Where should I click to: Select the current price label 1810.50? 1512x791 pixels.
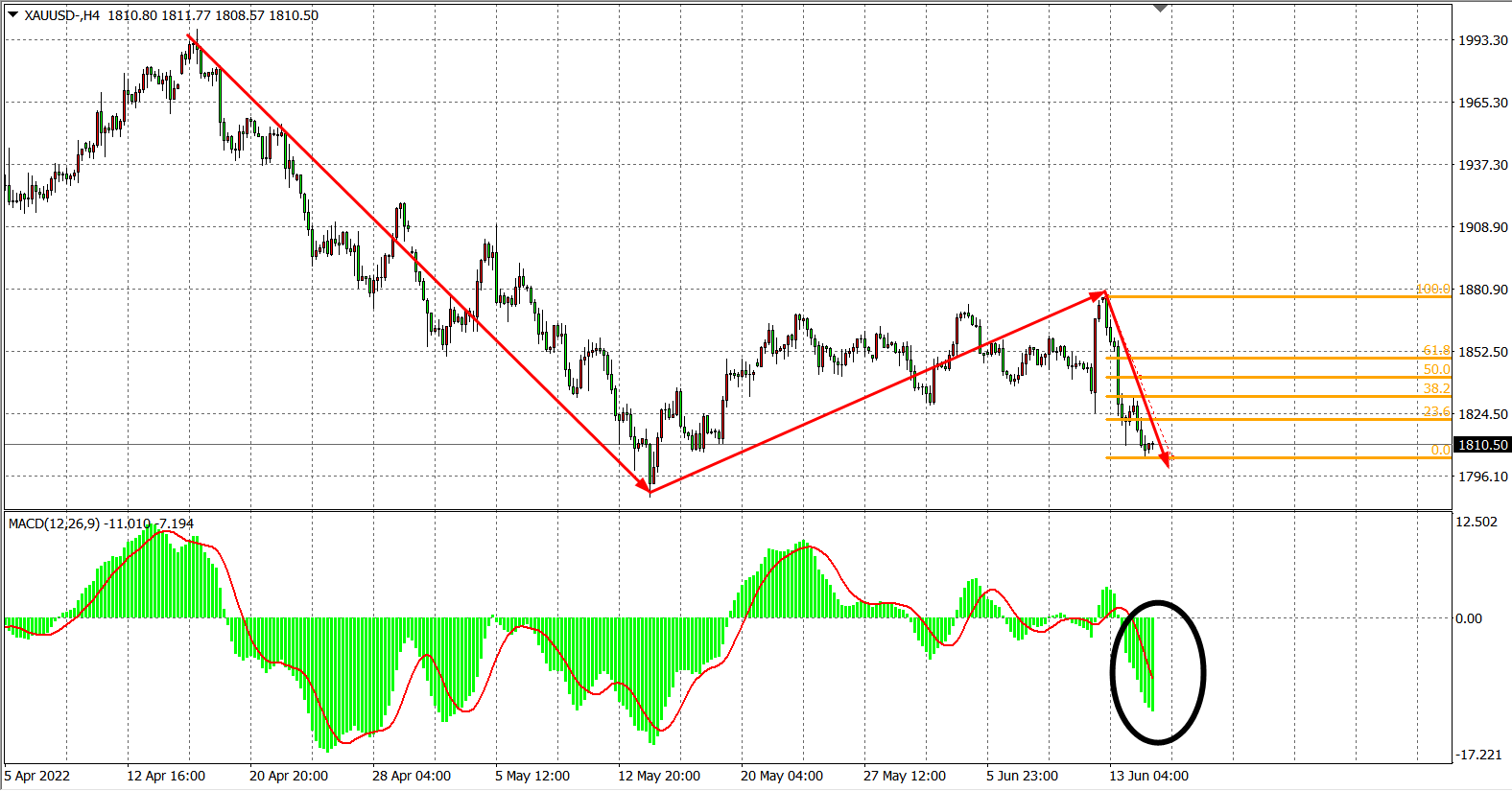1482,445
